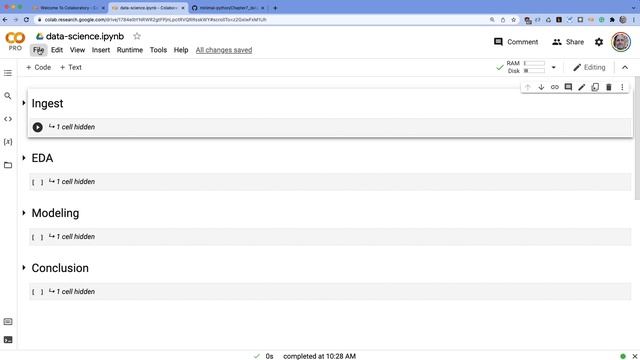Open the Insert menu
The image size is (640, 360).
pyautogui.click(x=101, y=50)
